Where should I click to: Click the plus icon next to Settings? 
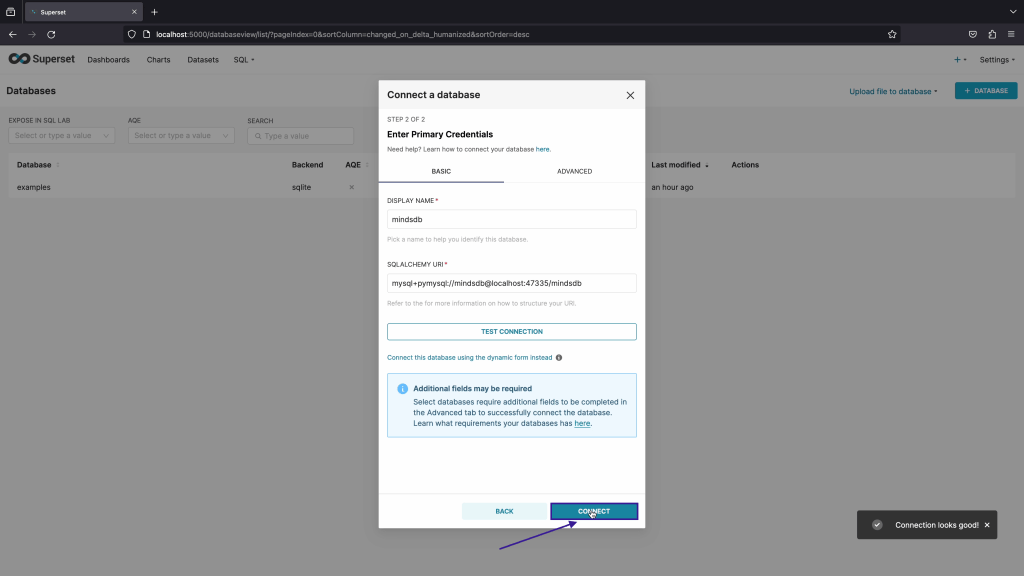coord(959,60)
